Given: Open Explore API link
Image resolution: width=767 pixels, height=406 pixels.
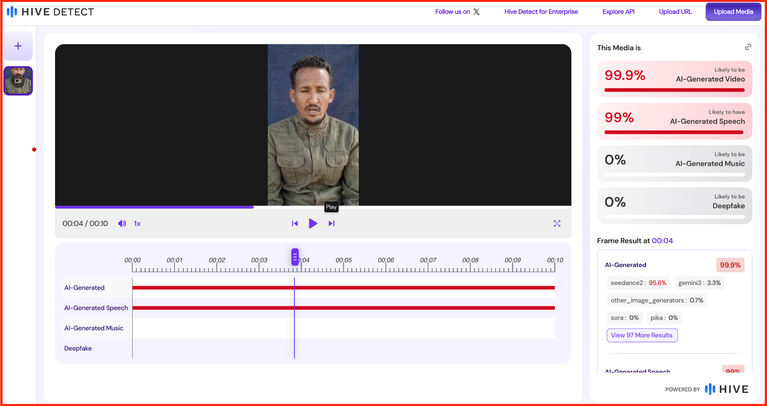Looking at the screenshot, I should click(618, 12).
